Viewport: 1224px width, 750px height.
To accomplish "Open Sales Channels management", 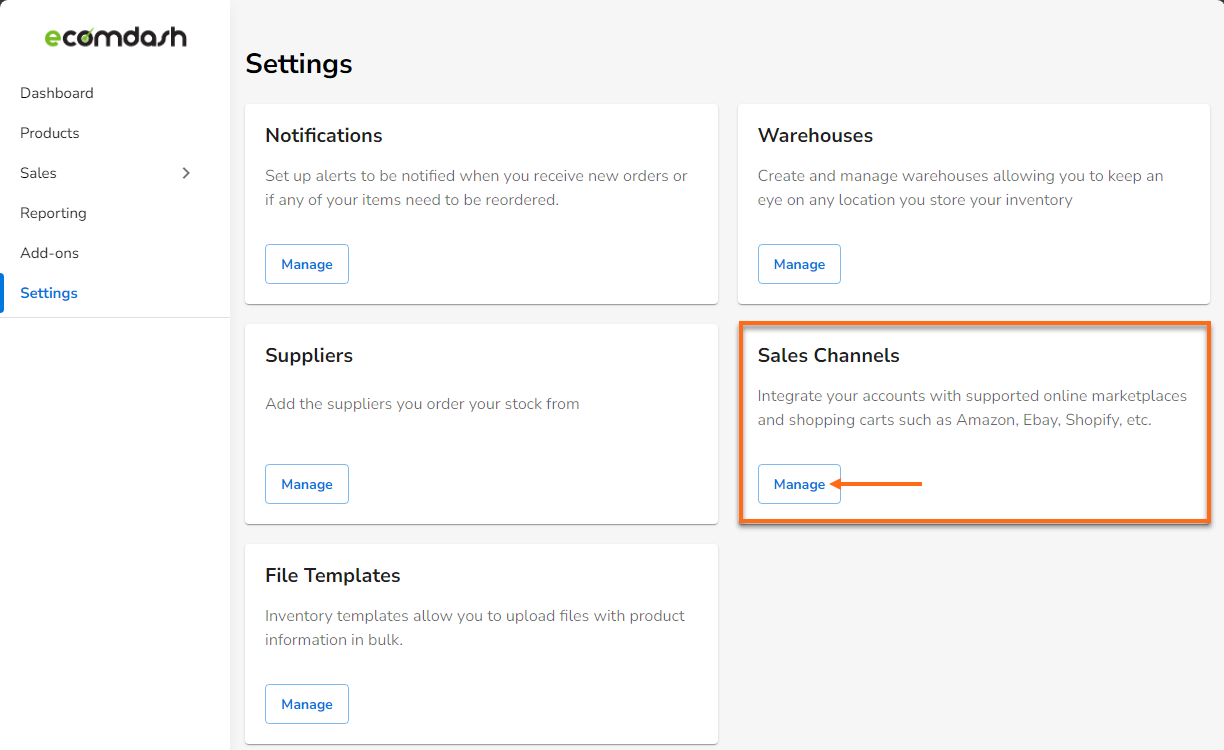I will point(799,483).
